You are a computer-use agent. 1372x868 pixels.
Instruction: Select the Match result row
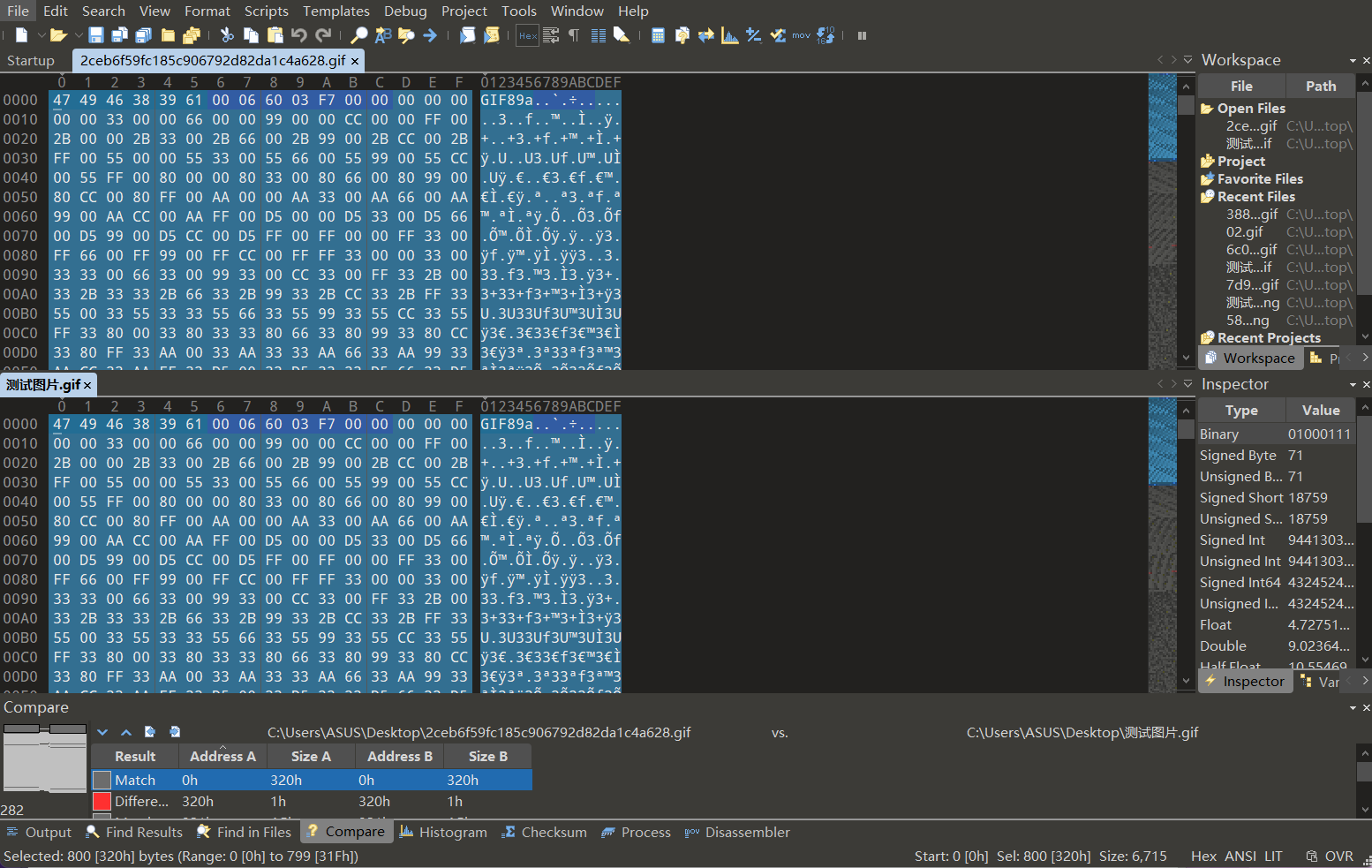tap(312, 780)
